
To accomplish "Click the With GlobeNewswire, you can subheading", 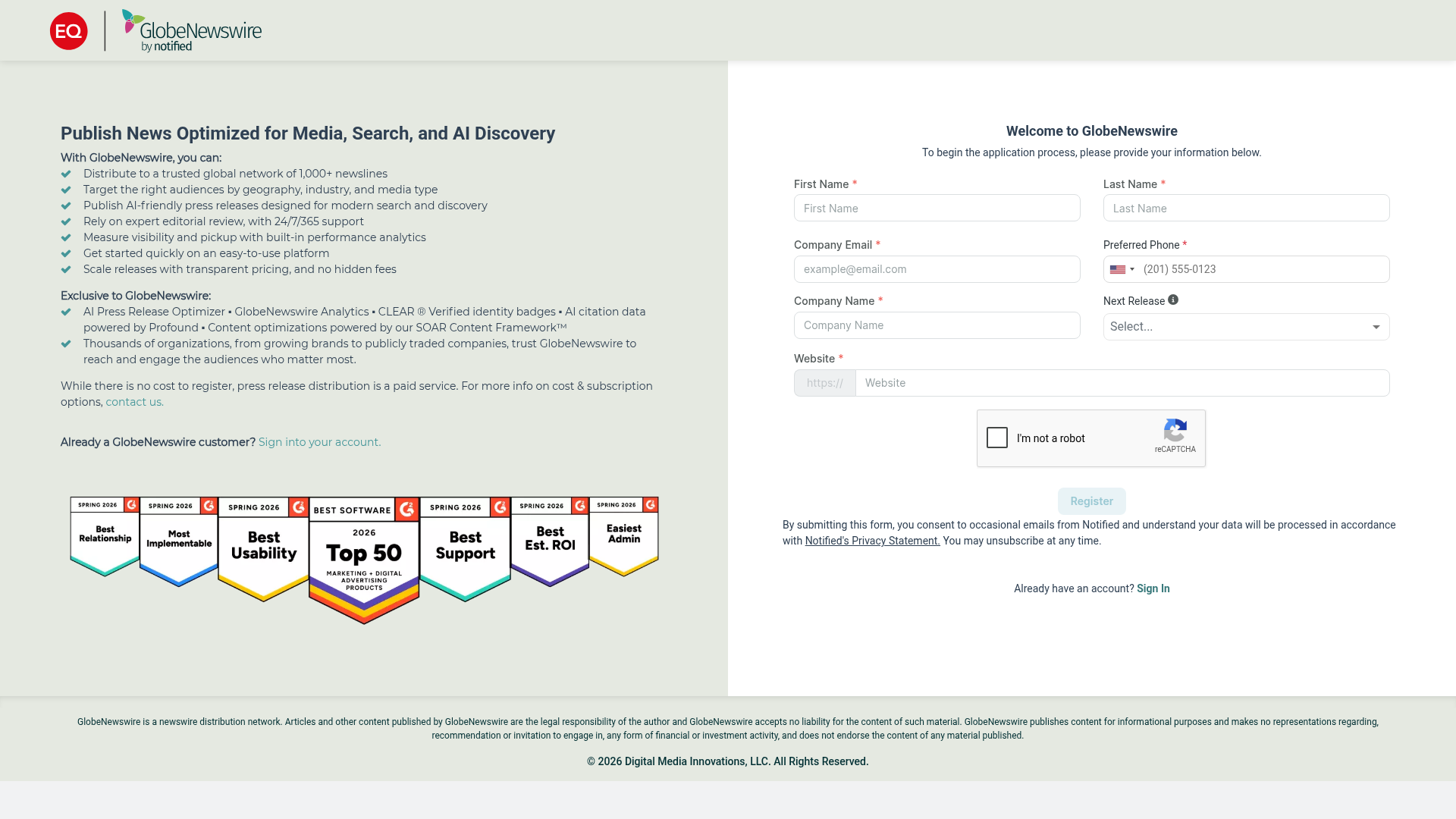I will [x=141, y=158].
